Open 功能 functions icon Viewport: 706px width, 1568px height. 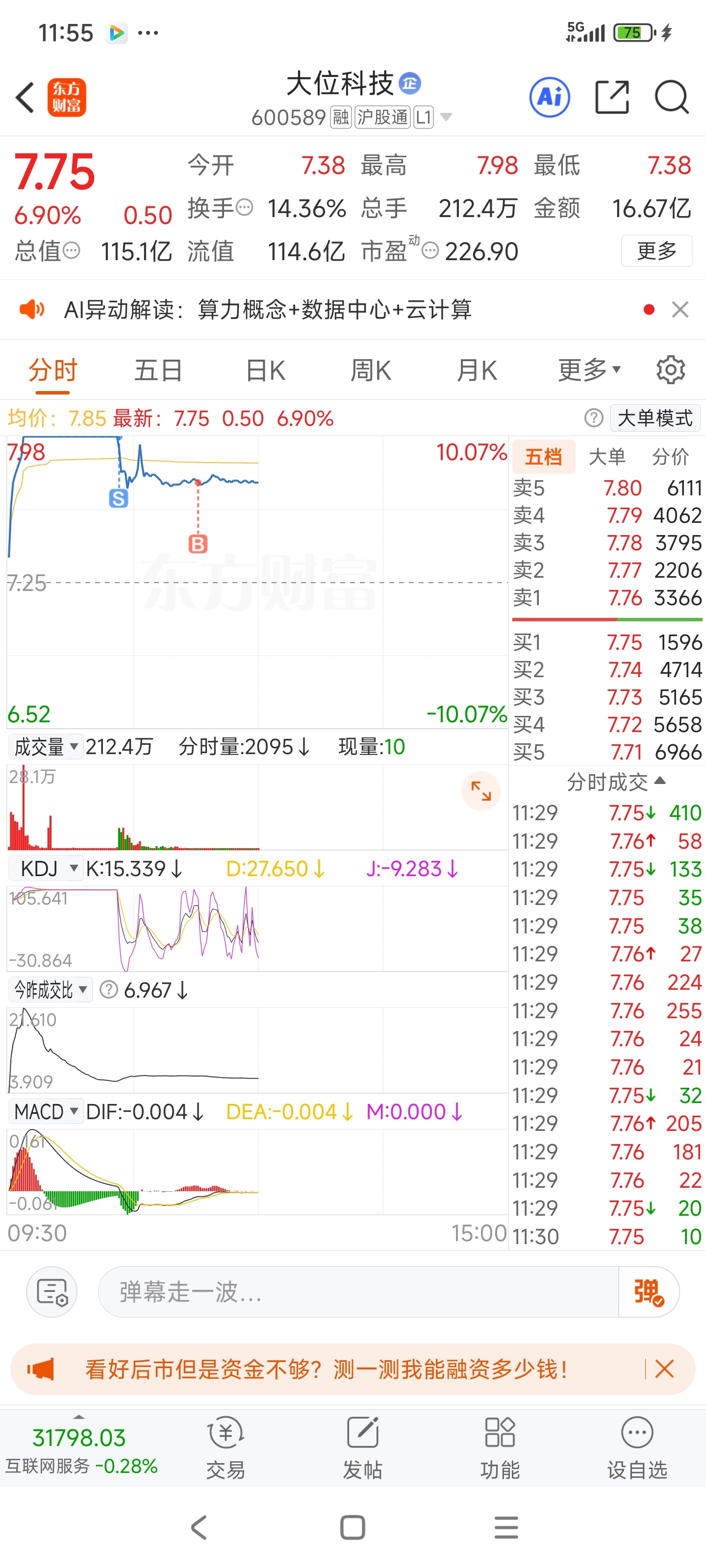(500, 1447)
